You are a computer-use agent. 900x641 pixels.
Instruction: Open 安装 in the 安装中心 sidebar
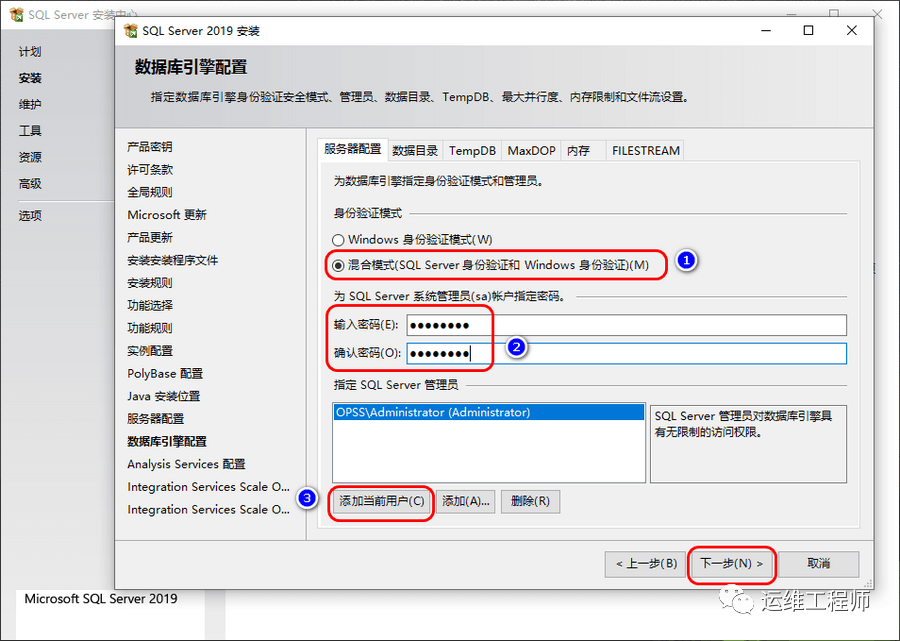[x=30, y=78]
